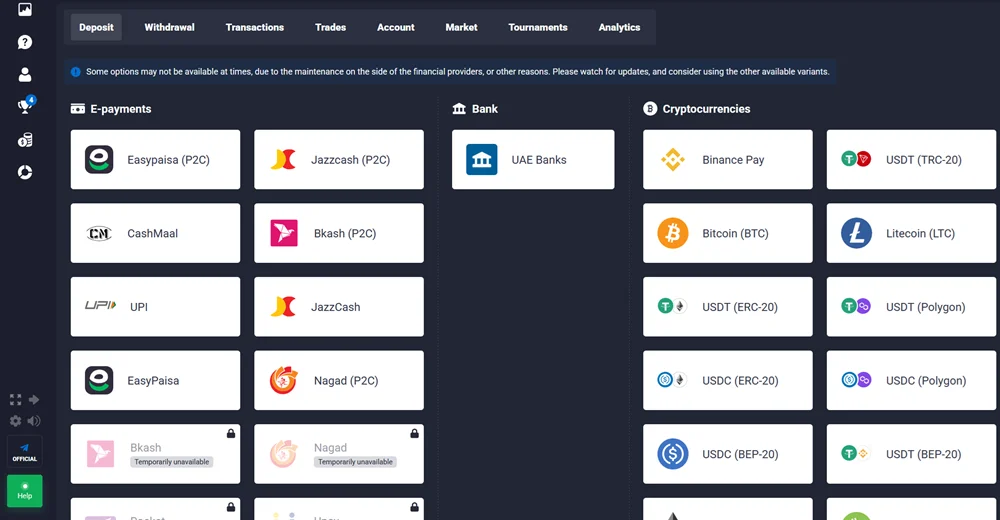Viewport: 1000px width, 520px height.
Task: Click Temporarily unavailable label under Bkash
Action: pos(172,462)
